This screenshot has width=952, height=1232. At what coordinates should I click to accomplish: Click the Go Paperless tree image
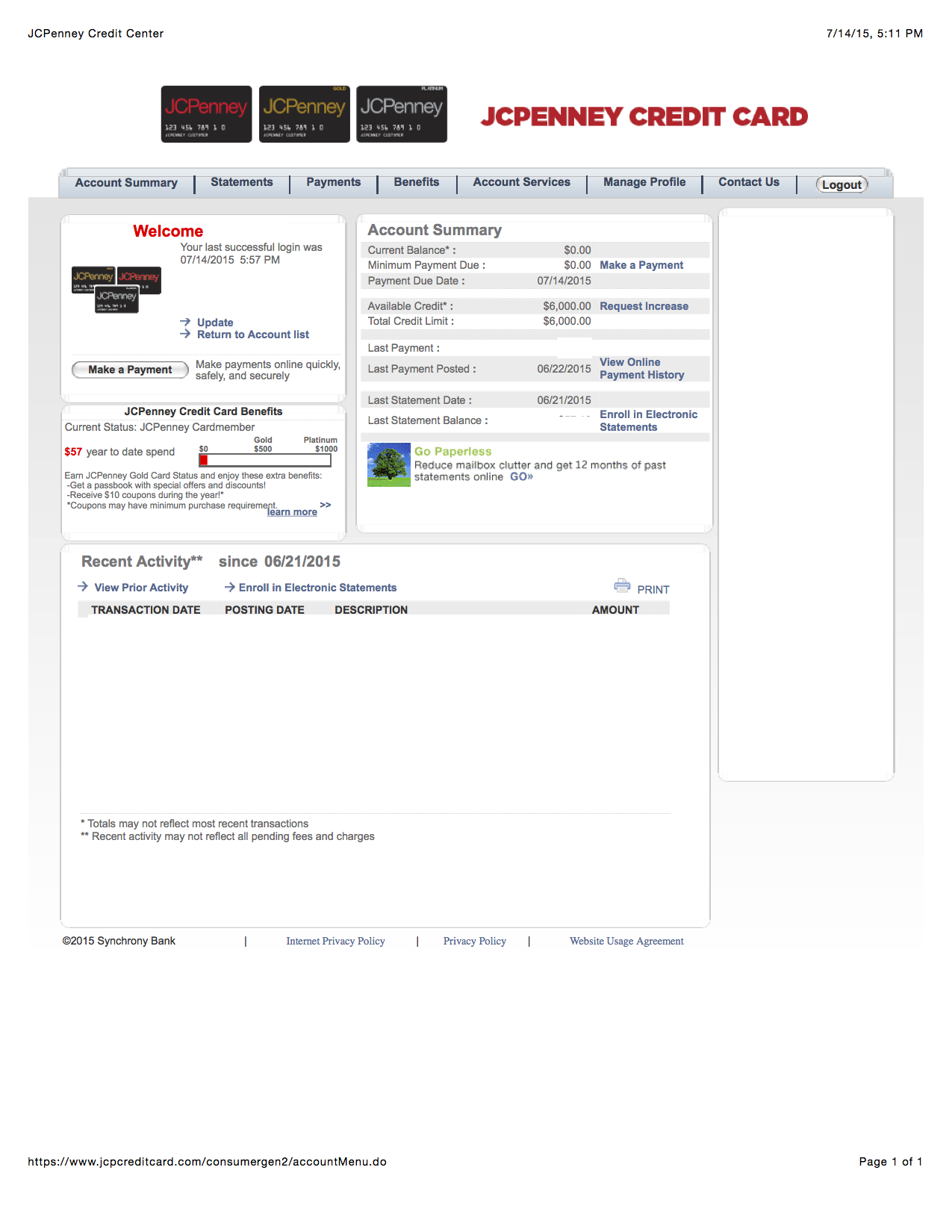(389, 464)
